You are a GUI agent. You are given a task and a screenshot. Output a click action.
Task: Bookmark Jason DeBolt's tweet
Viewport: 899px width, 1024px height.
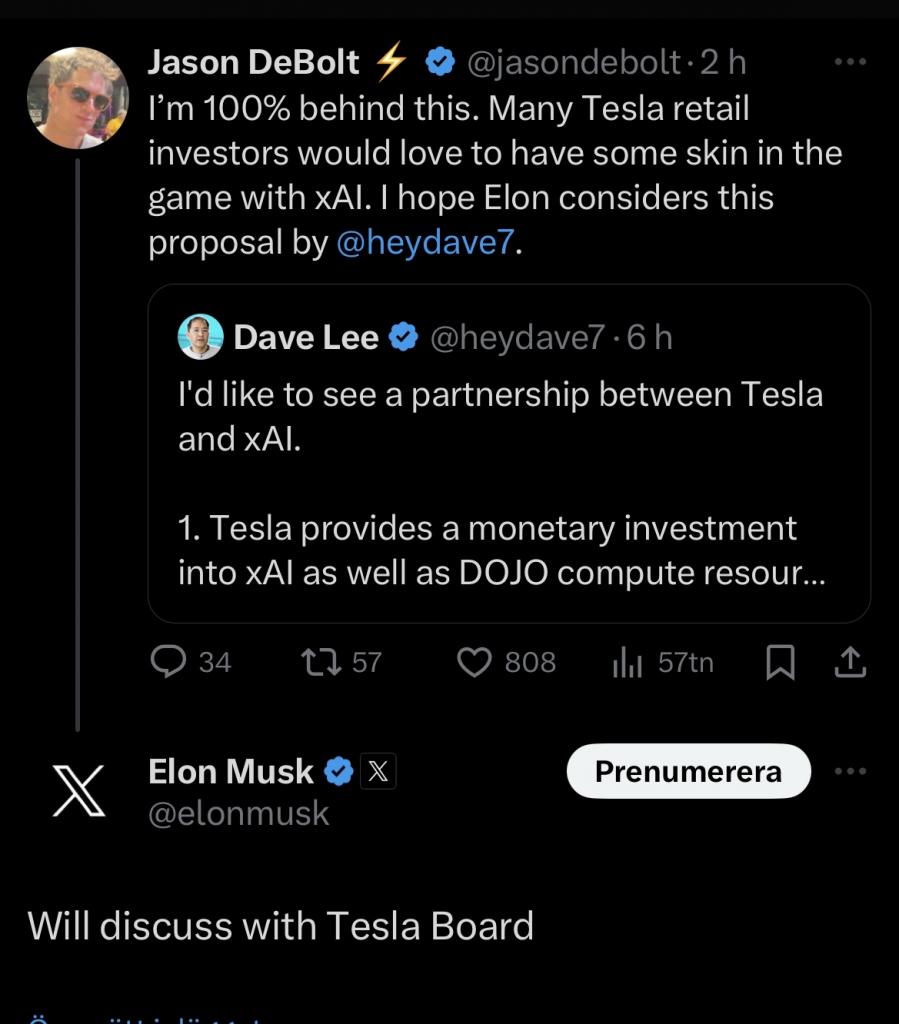780,662
